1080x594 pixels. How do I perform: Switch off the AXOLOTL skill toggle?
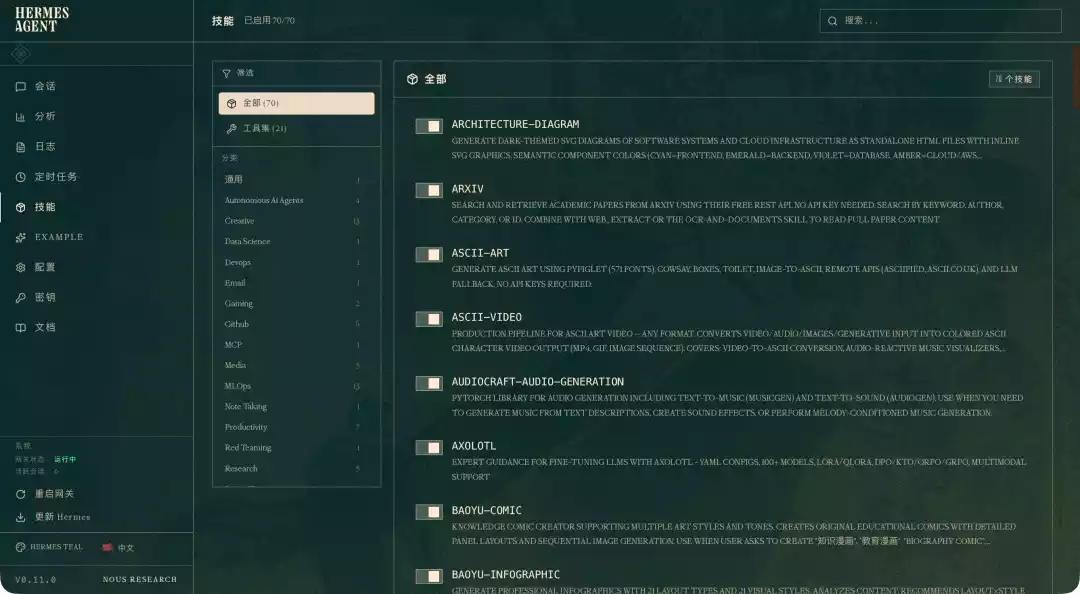point(429,448)
